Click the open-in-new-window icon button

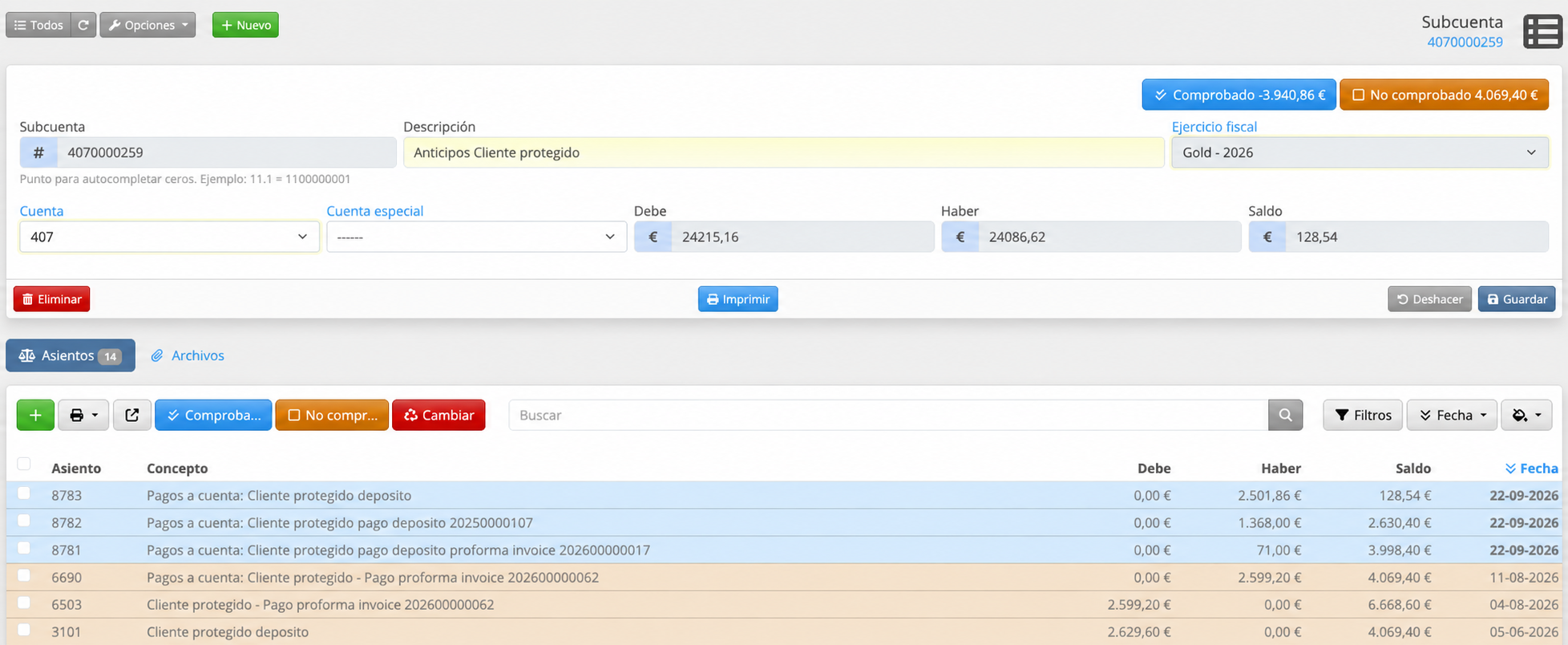tap(132, 415)
